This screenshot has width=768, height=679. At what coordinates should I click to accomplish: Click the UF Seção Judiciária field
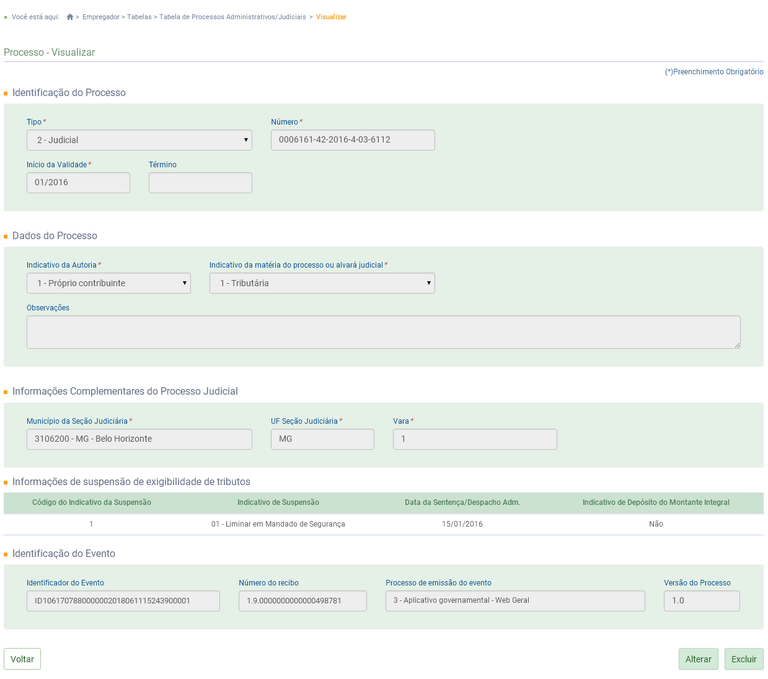[322, 439]
